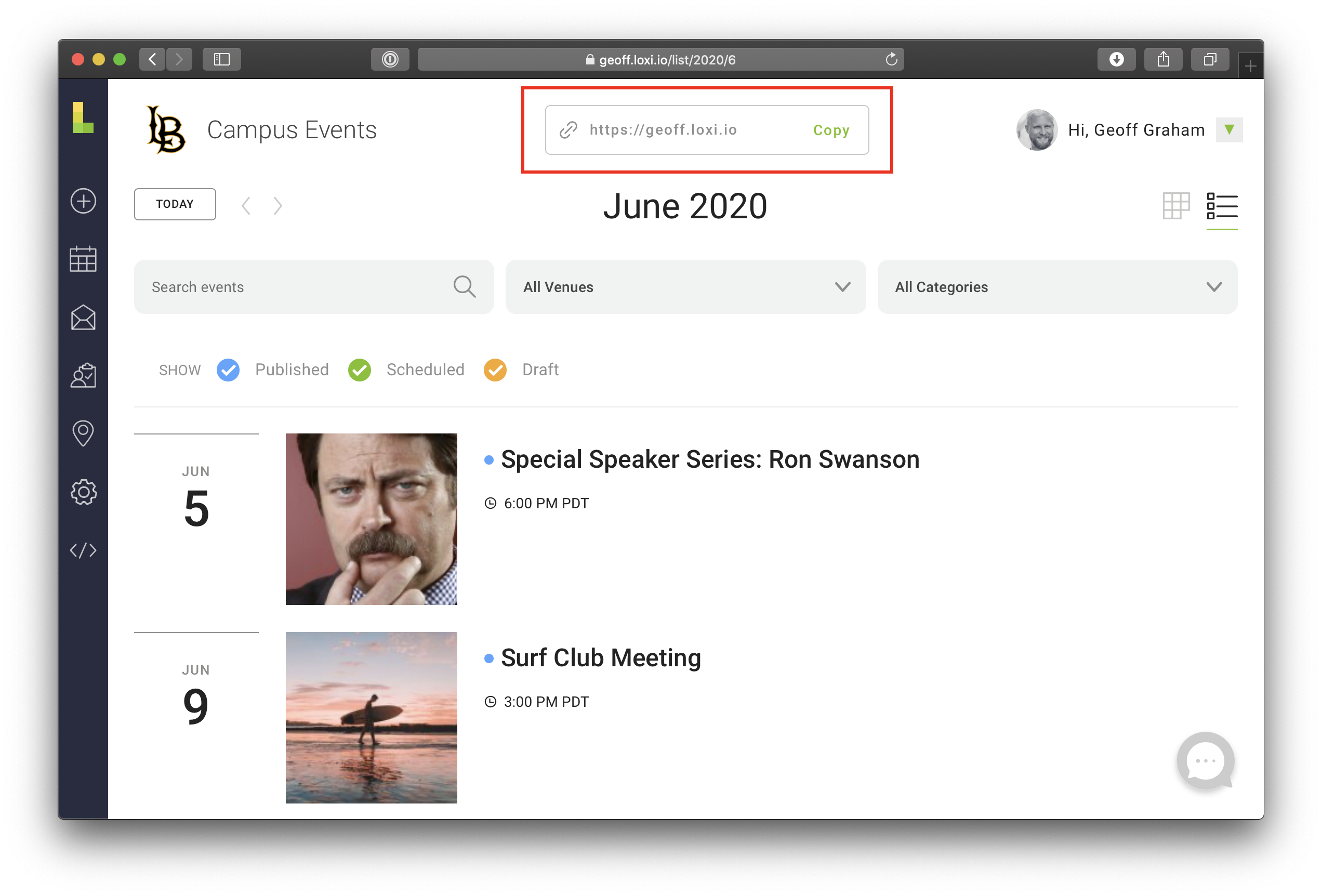The height and width of the screenshot is (896, 1322).
Task: Switch to list view icon
Action: (1222, 205)
